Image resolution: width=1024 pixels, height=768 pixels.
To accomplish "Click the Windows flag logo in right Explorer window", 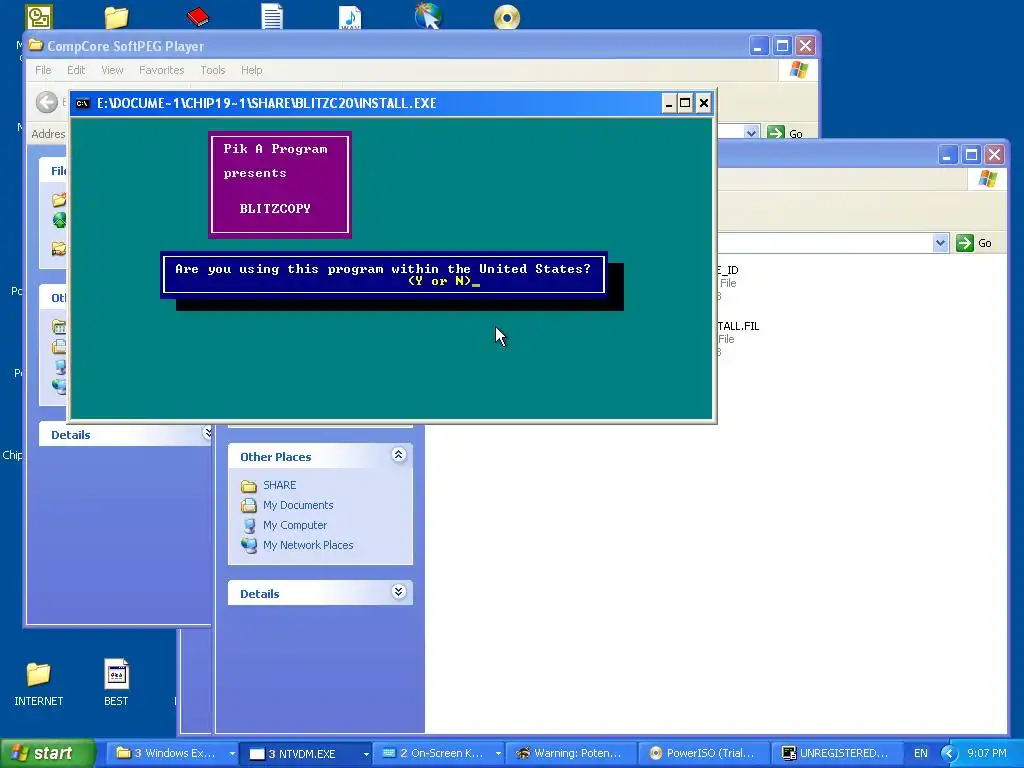I will pyautogui.click(x=987, y=178).
